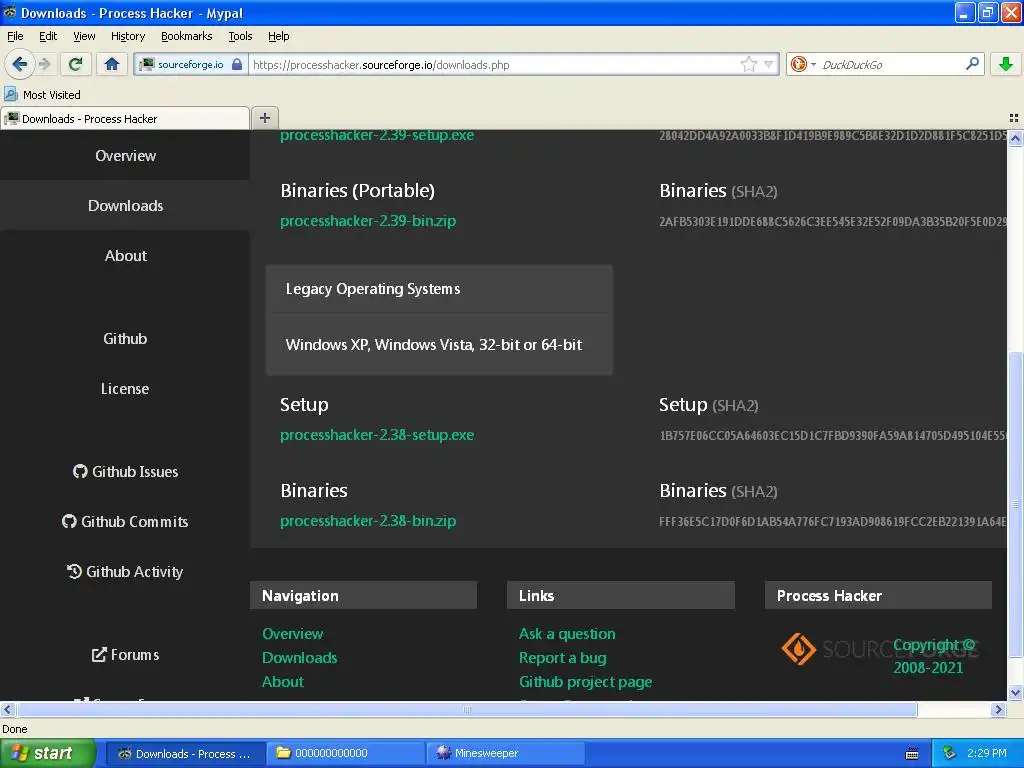Open the License sidebar link

point(125,389)
